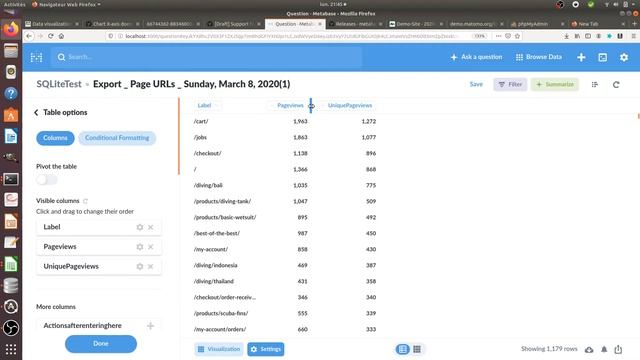Refresh the question results

click(x=616, y=84)
